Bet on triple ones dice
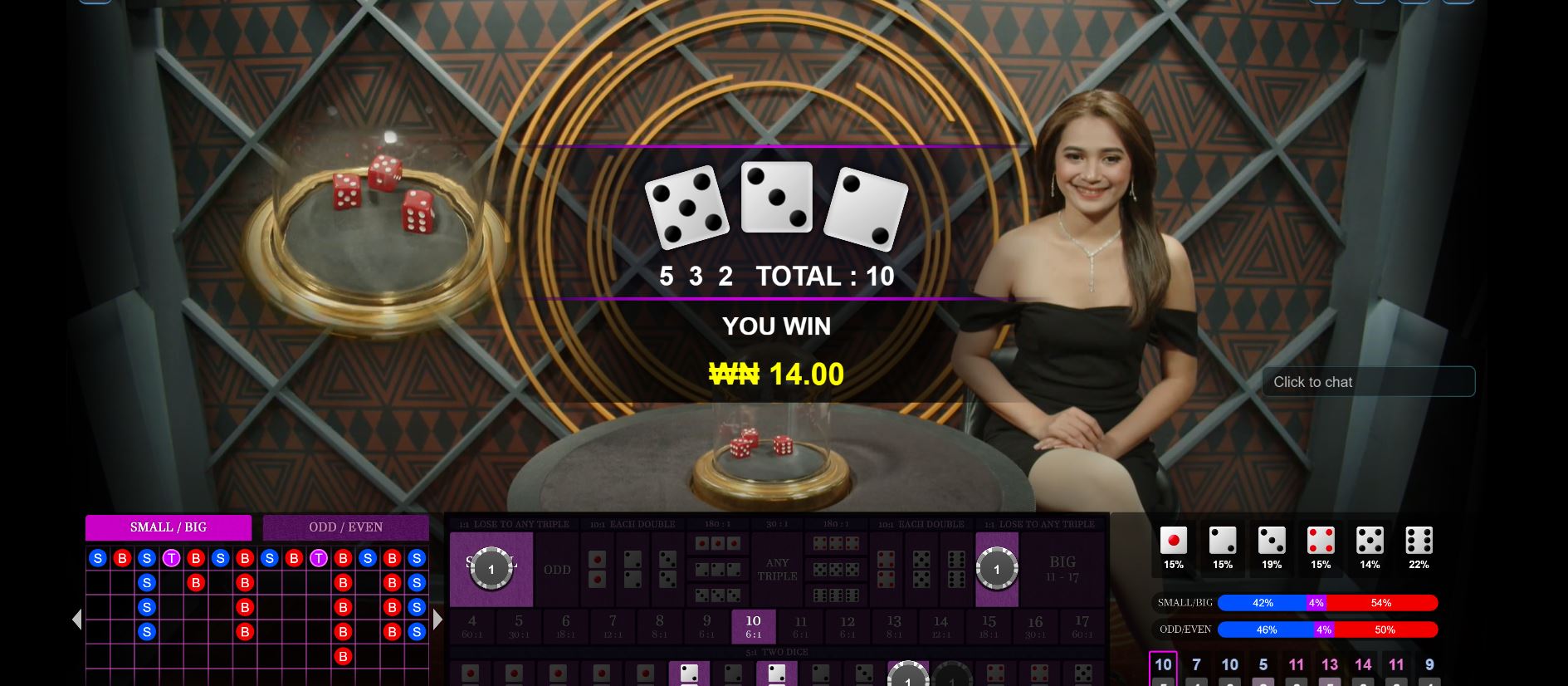 click(719, 544)
